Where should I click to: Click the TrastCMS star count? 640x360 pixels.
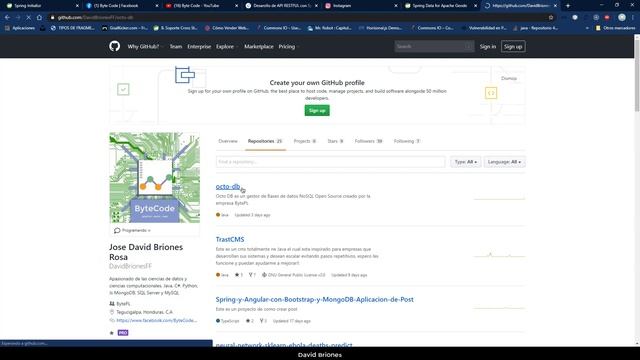click(239, 275)
